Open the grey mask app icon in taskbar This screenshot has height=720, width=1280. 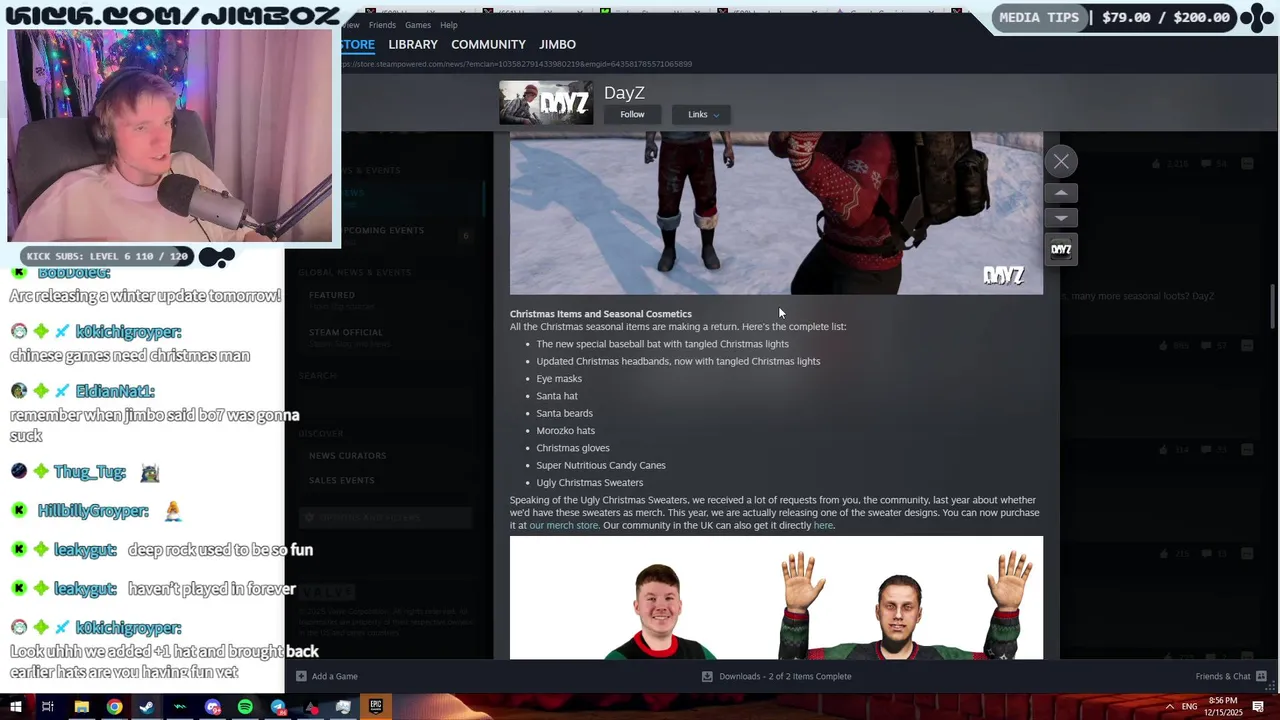(343, 707)
